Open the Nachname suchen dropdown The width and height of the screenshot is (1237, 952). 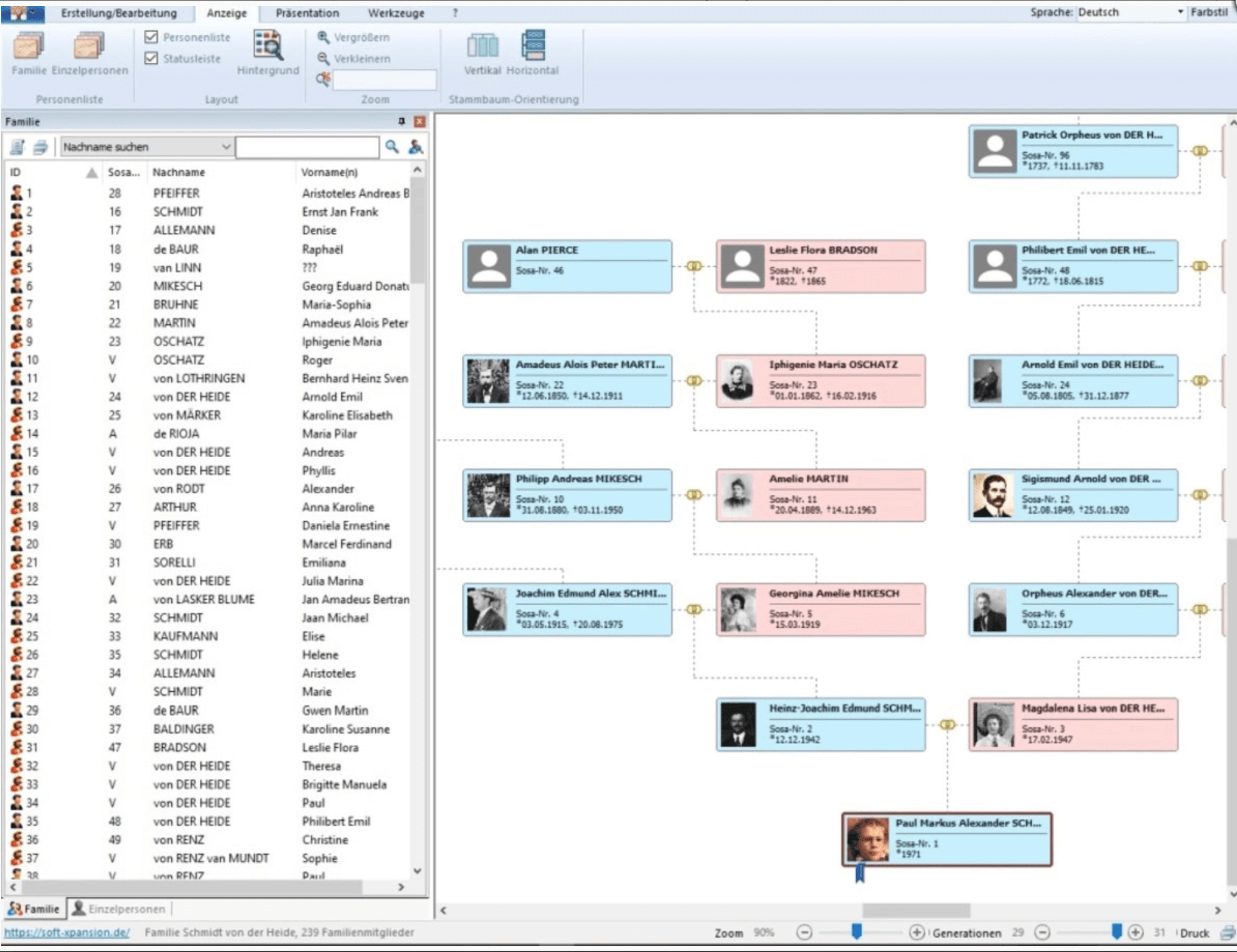pyautogui.click(x=225, y=147)
